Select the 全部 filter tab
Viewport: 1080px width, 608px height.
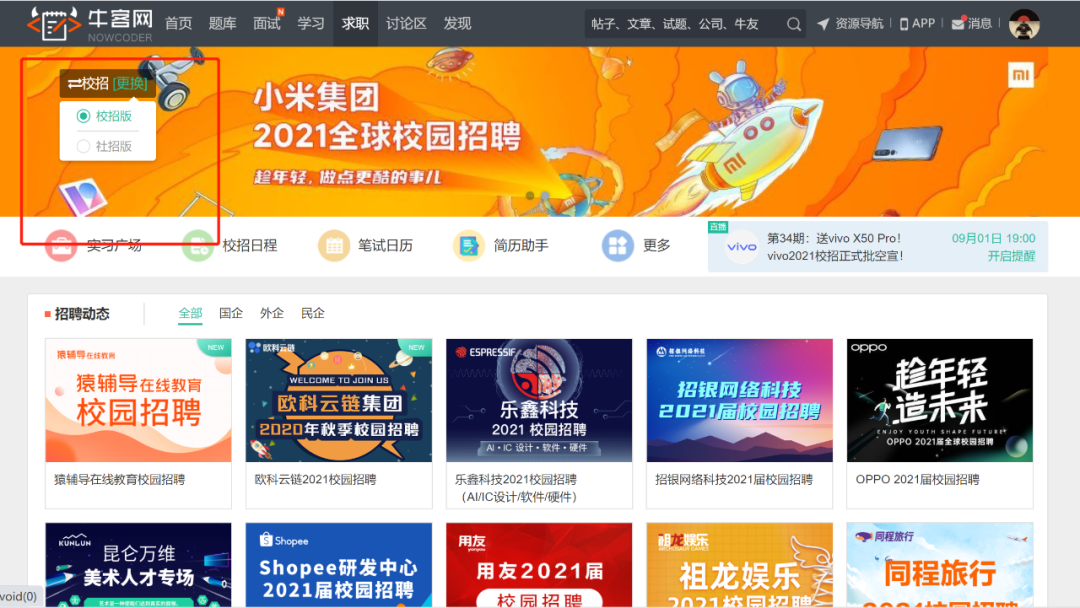coord(190,313)
